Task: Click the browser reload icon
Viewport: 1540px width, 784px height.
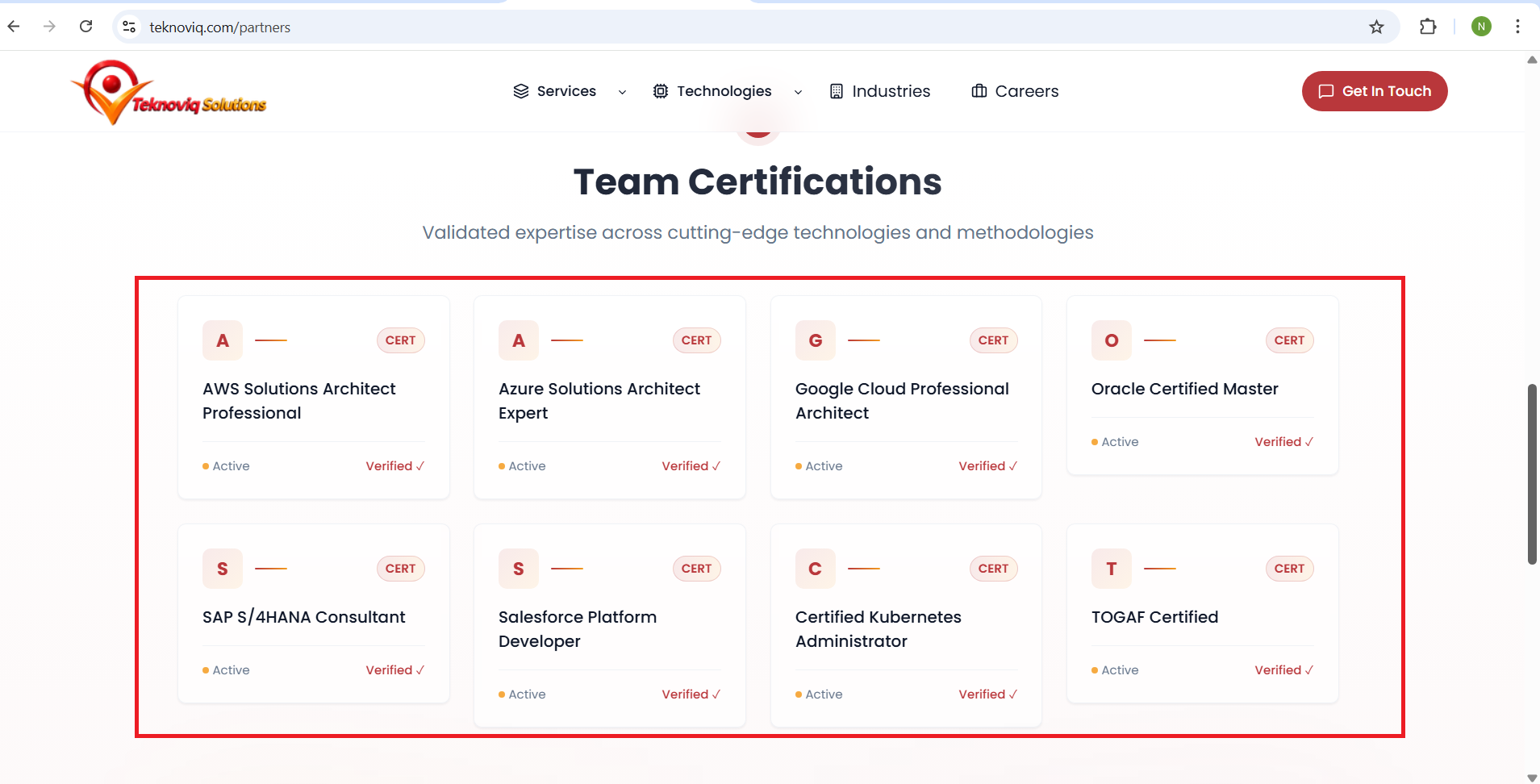Action: (x=86, y=27)
